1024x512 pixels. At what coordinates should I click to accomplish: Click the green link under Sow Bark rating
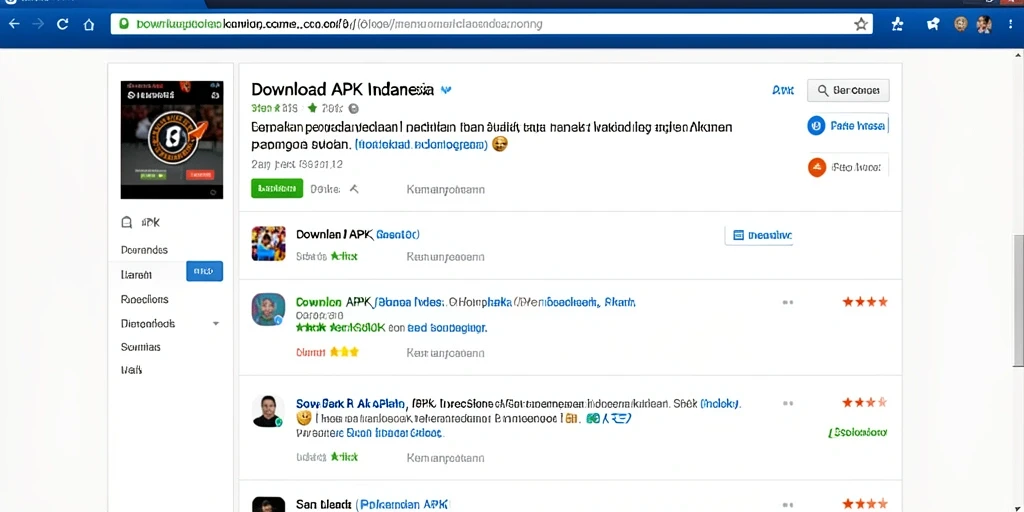point(857,432)
